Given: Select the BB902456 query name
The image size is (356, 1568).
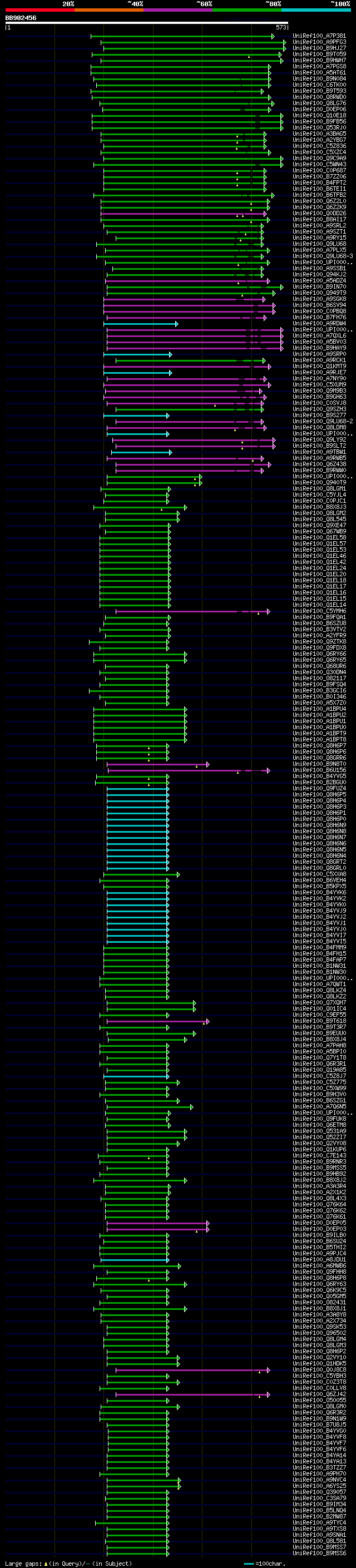Looking at the screenshot, I should tap(21, 18).
